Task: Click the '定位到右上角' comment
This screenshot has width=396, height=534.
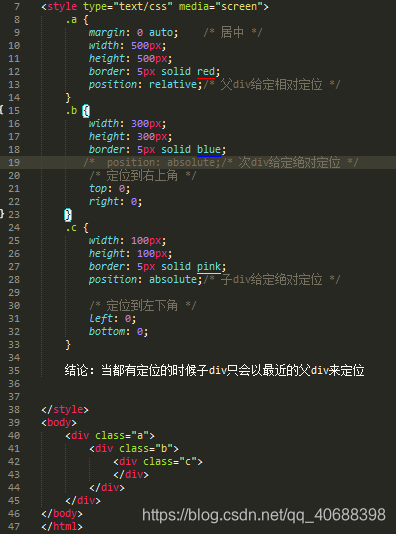Action: click(142, 176)
